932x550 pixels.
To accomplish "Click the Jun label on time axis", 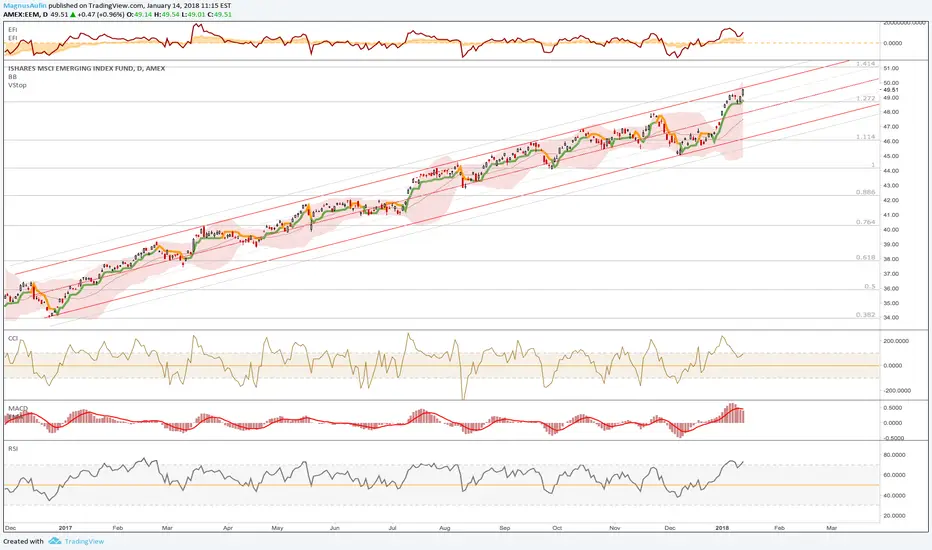I will [x=335, y=527].
